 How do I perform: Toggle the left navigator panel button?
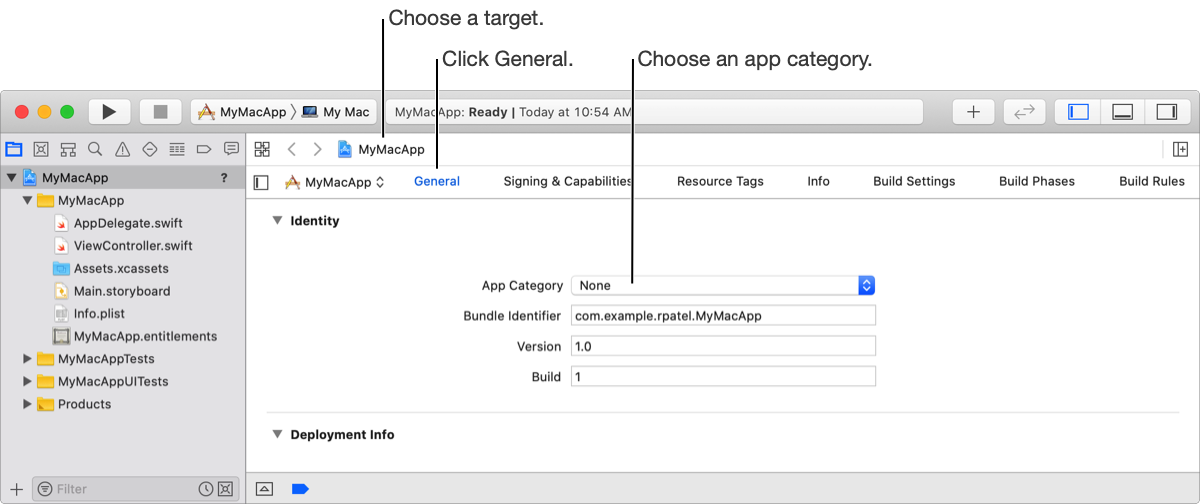(x=1078, y=112)
